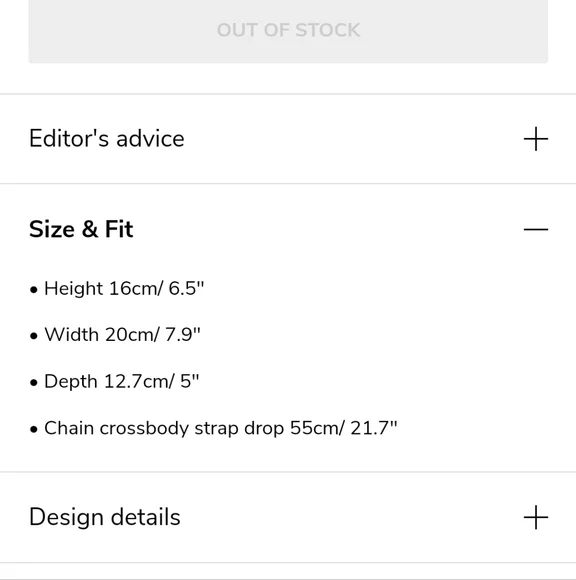Click the 21.7" strap drop measurement

(x=374, y=428)
